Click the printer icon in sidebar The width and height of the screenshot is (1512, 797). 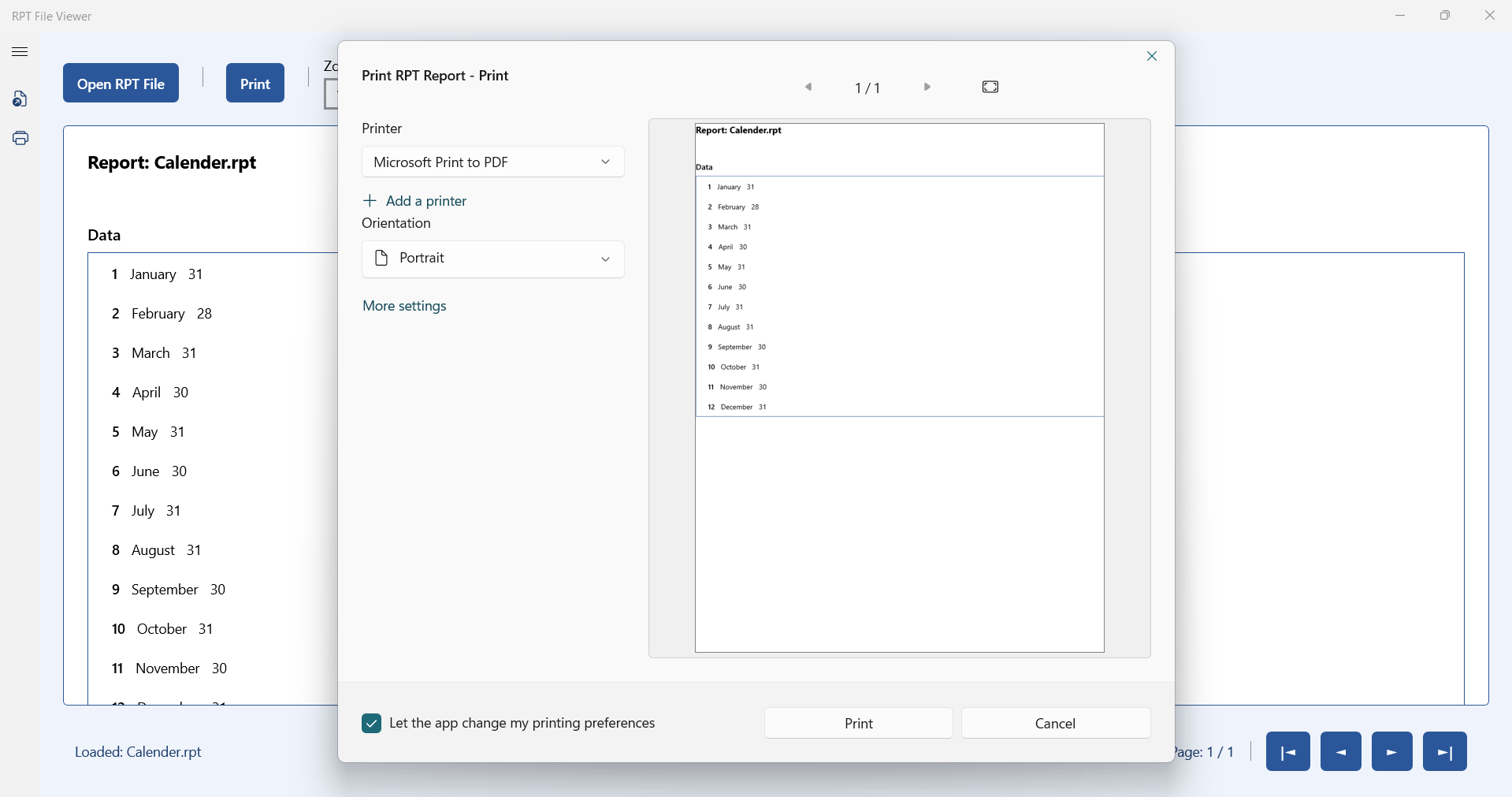tap(20, 139)
